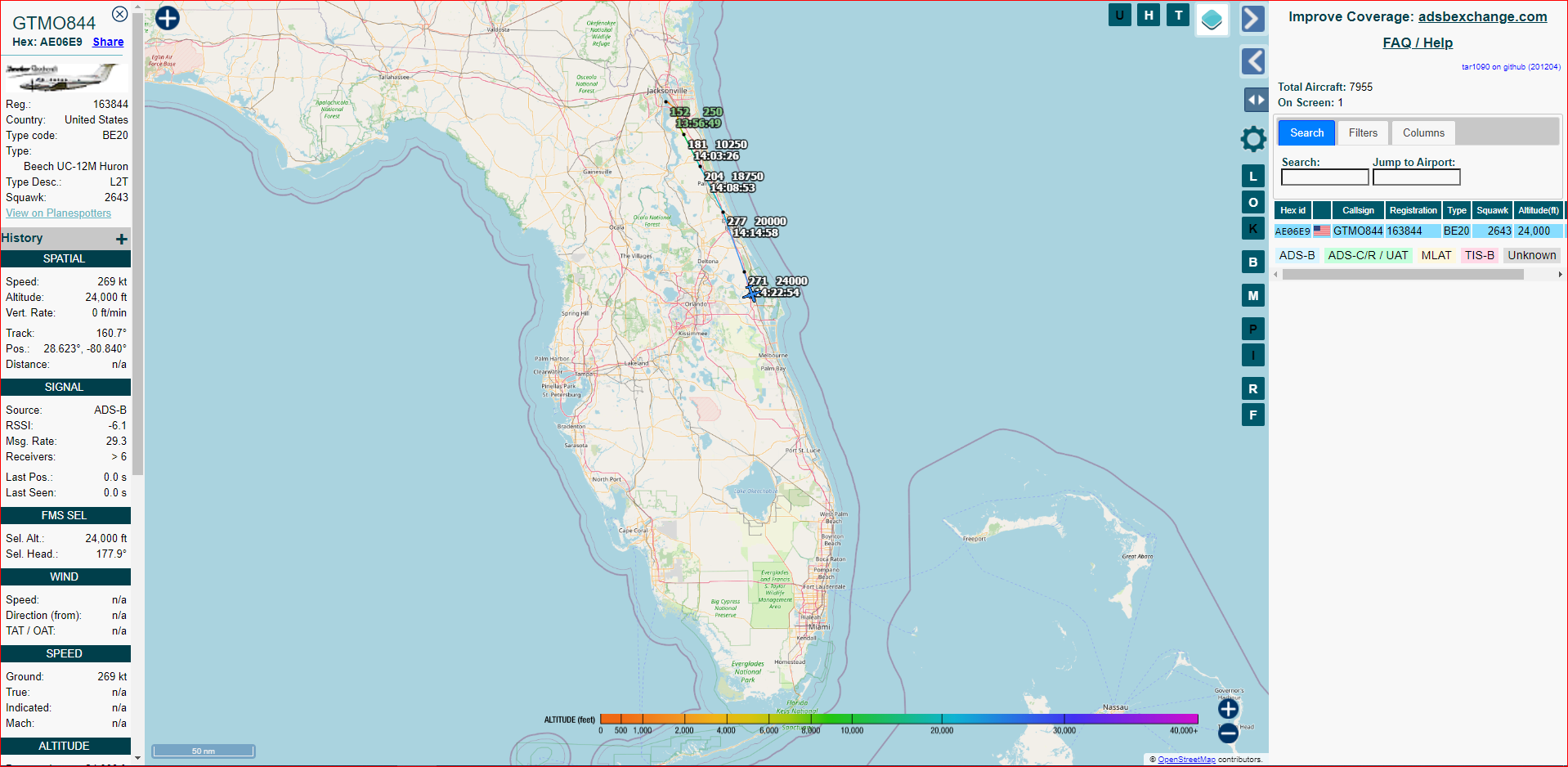This screenshot has width=1568, height=767.
Task: Click the SPATIAL section header
Action: [65, 258]
